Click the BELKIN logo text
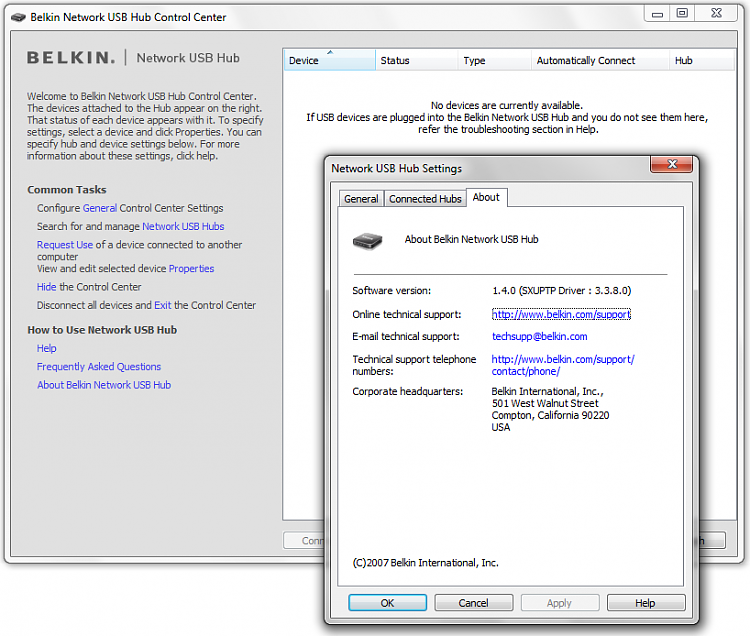Image resolution: width=750 pixels, height=636 pixels. click(x=71, y=58)
